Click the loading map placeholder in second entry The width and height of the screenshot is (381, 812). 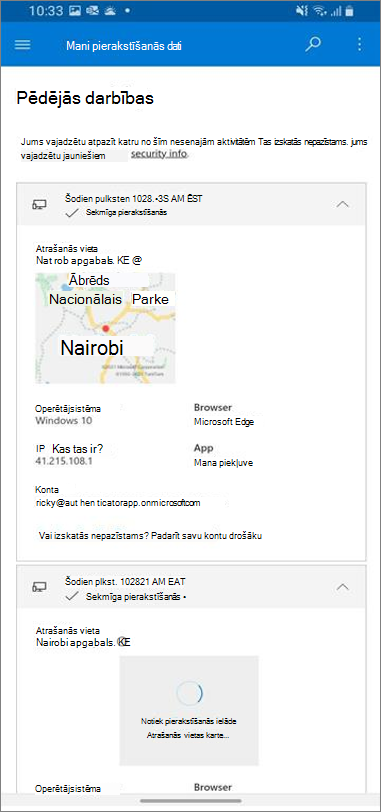pos(189,710)
